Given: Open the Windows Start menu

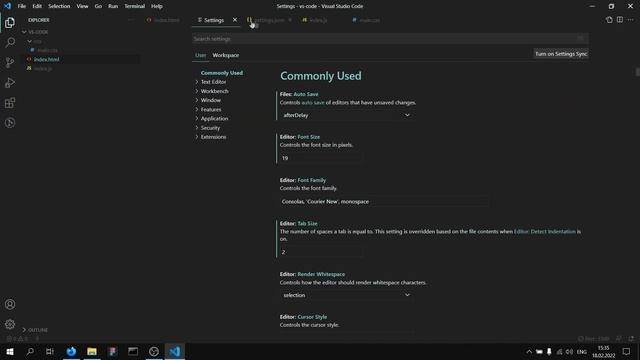Looking at the screenshot, I should click(10, 351).
